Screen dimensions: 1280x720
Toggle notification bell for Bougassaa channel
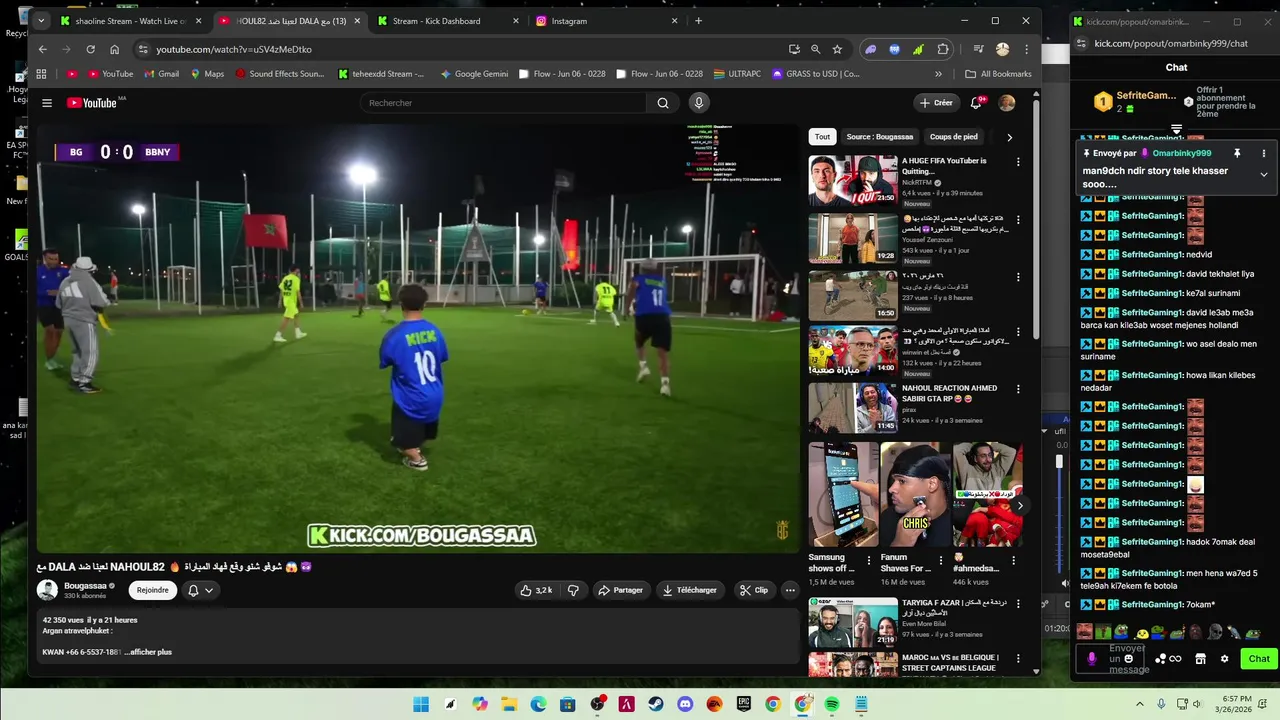pos(193,590)
